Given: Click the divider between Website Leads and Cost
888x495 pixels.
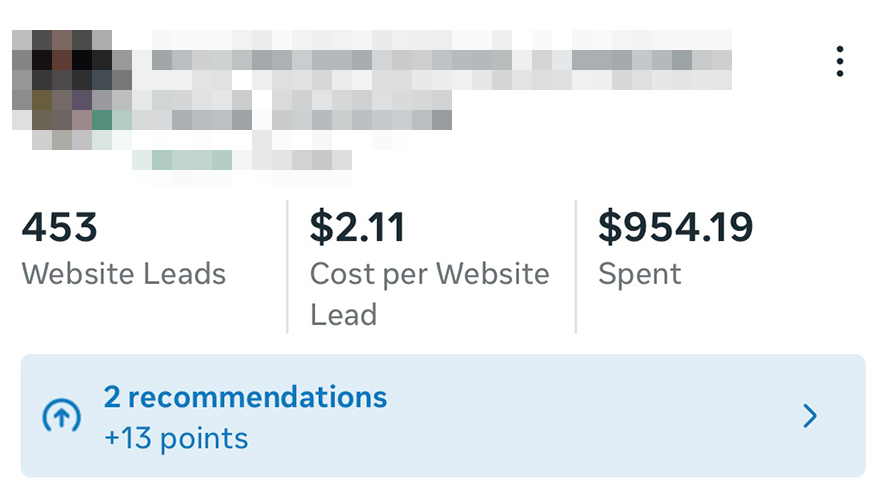Looking at the screenshot, I should pos(287,266).
